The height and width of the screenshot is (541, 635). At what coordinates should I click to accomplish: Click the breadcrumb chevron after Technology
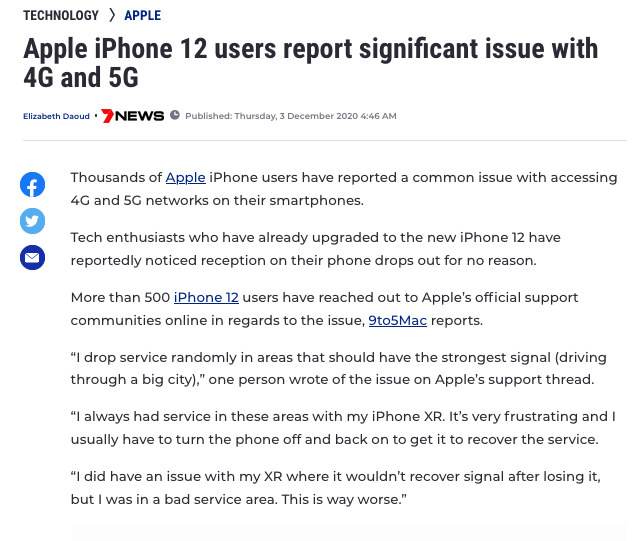pos(112,15)
